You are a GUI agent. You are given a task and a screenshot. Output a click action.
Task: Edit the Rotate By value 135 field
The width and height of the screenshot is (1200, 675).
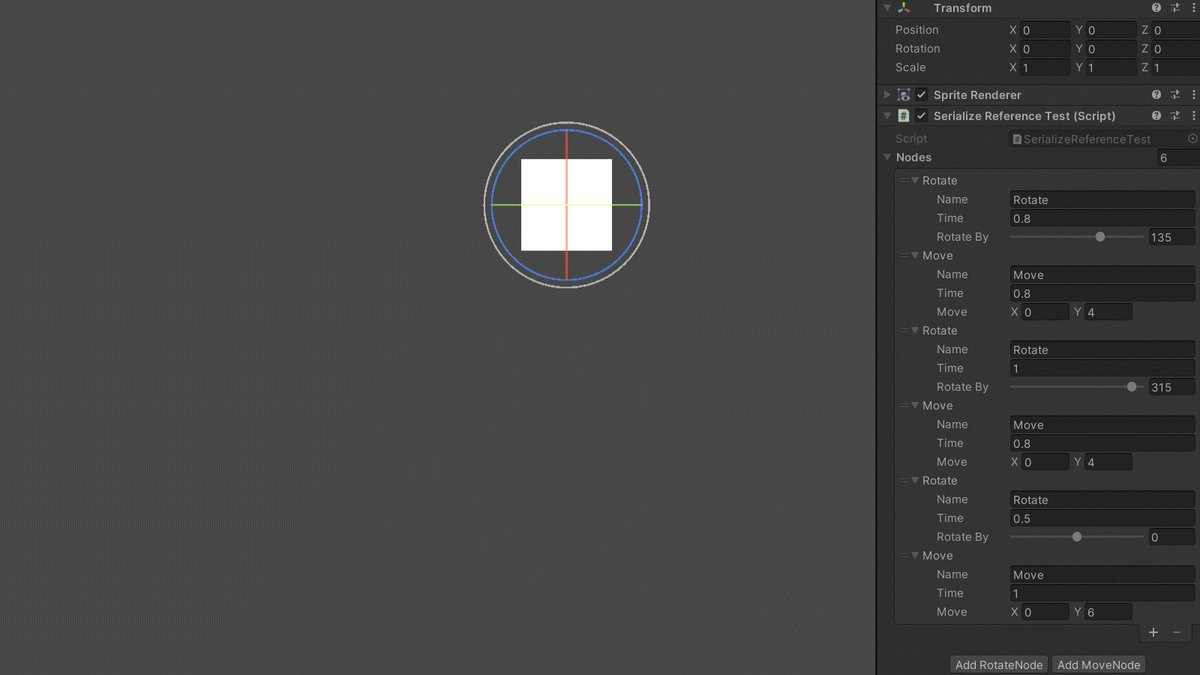tap(1171, 237)
